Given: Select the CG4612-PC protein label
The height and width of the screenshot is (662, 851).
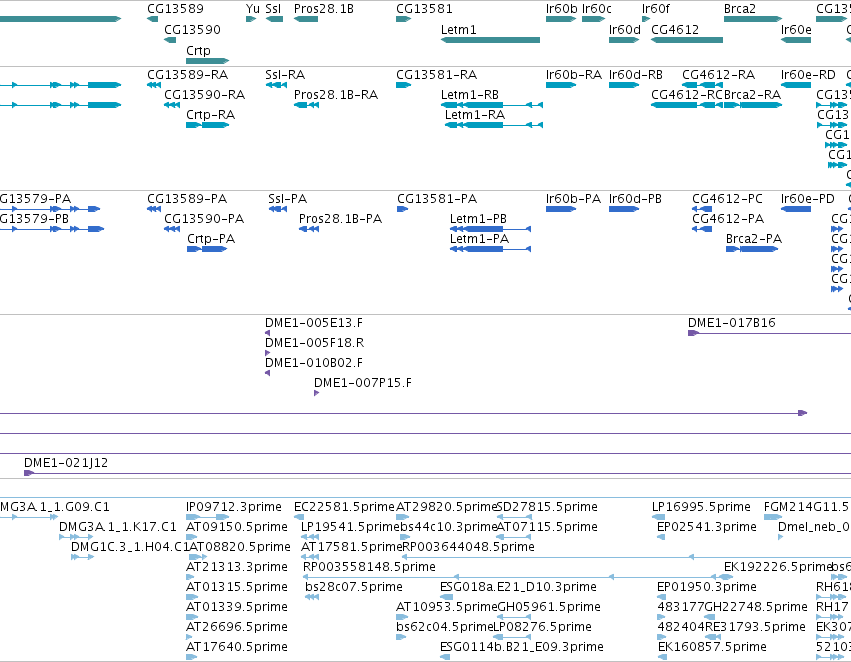Looking at the screenshot, I should pyautogui.click(x=727, y=199).
